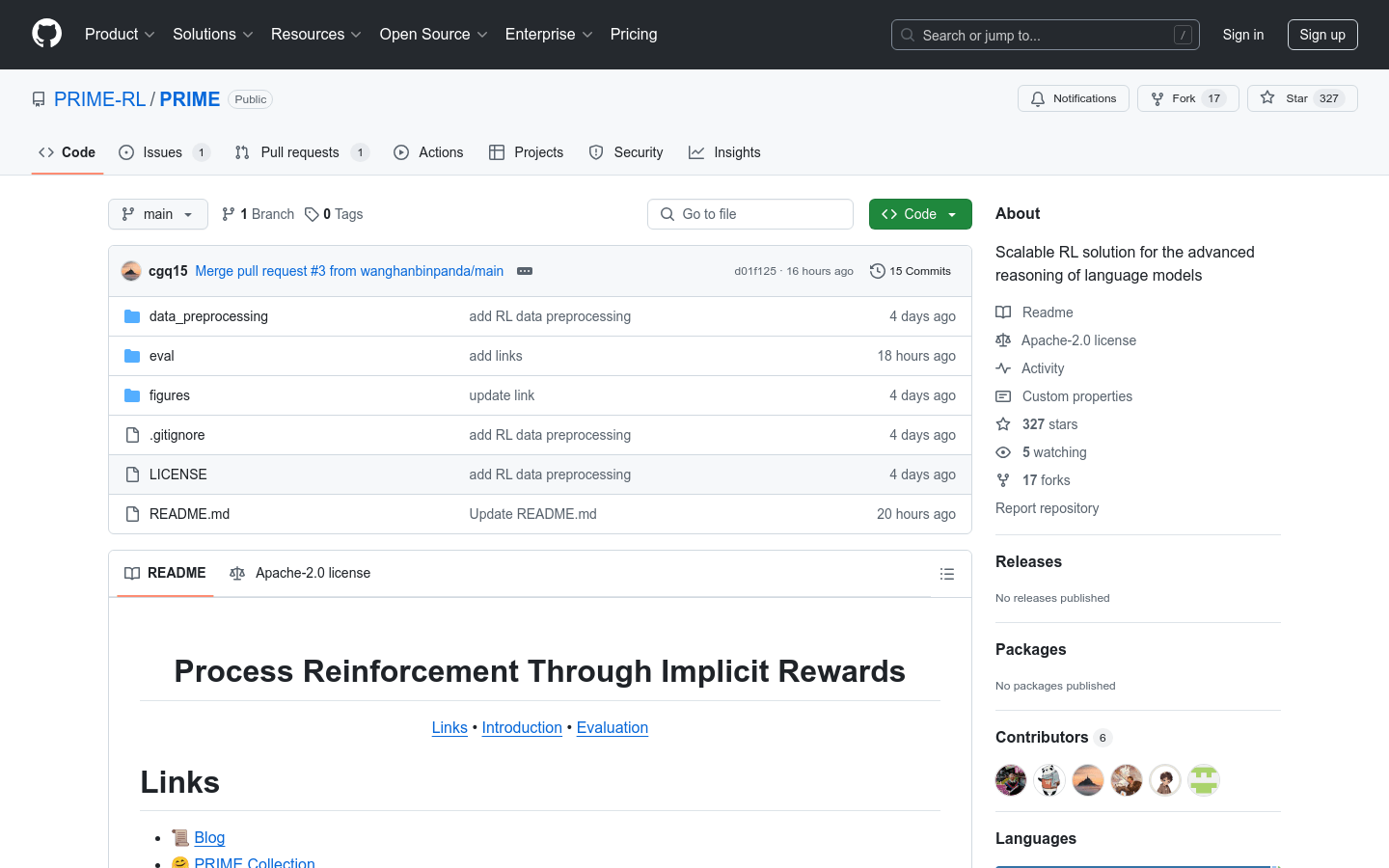Jump to Evaluation section link
This screenshot has width=1389, height=868.
pos(613,727)
